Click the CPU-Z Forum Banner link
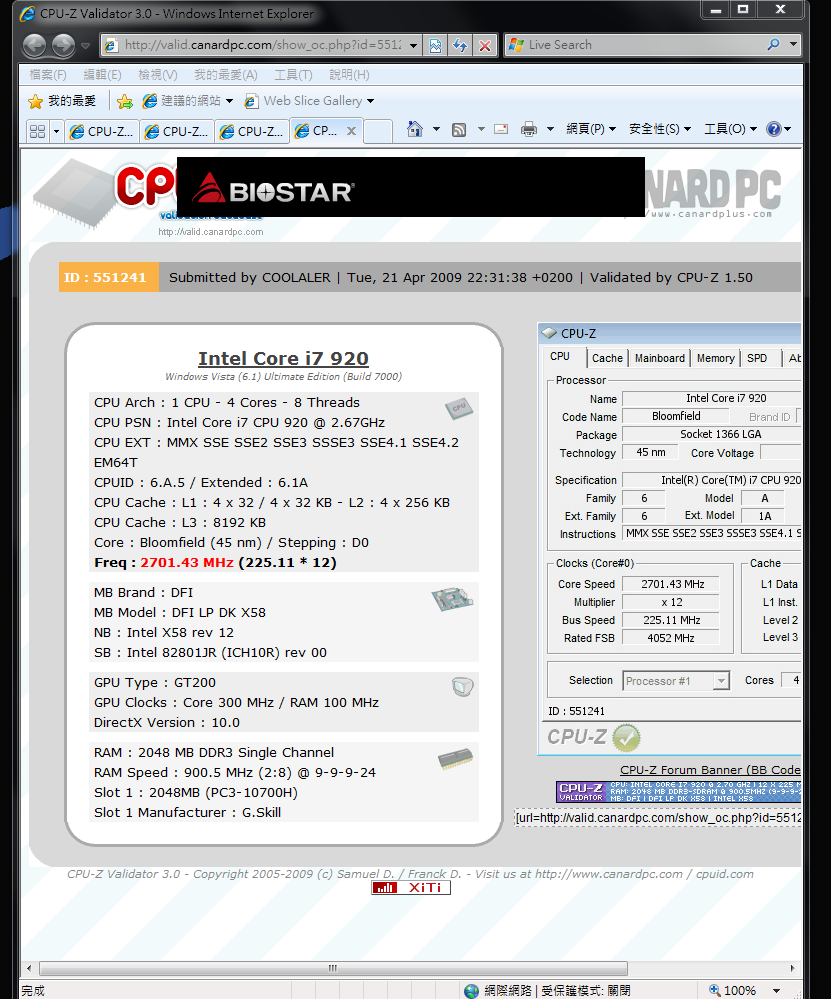Screen dimensions: 831x999 point(710,770)
